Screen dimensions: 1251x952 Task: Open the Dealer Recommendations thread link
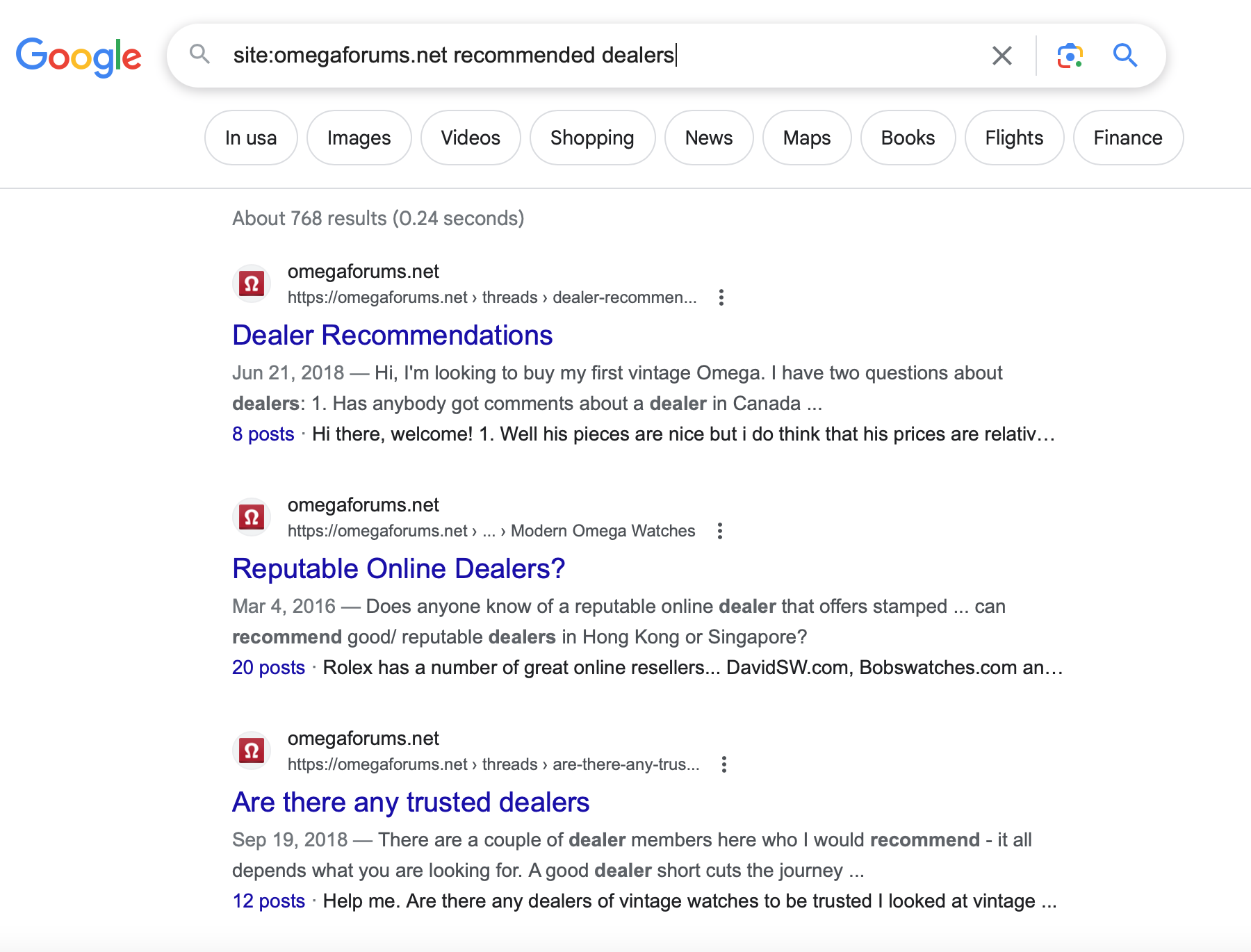click(x=392, y=336)
